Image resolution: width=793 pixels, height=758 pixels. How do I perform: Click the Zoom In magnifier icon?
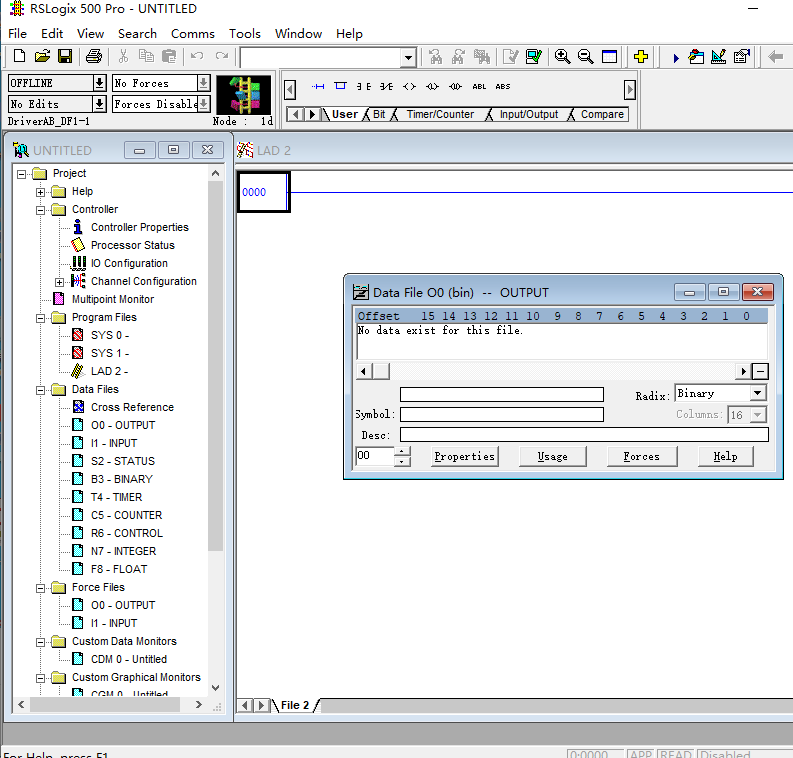click(x=563, y=57)
